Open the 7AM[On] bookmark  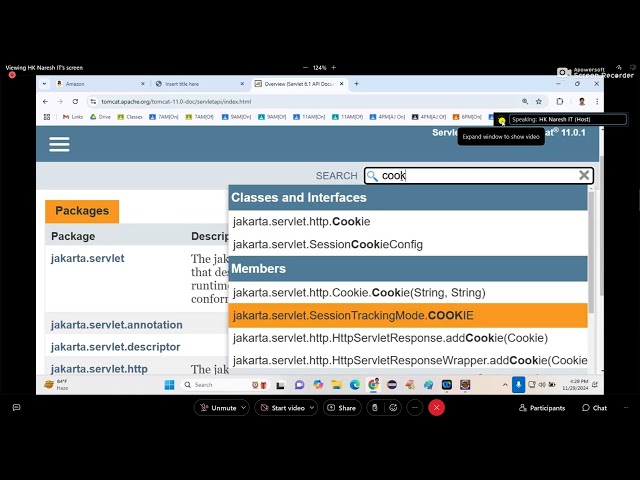[164, 117]
